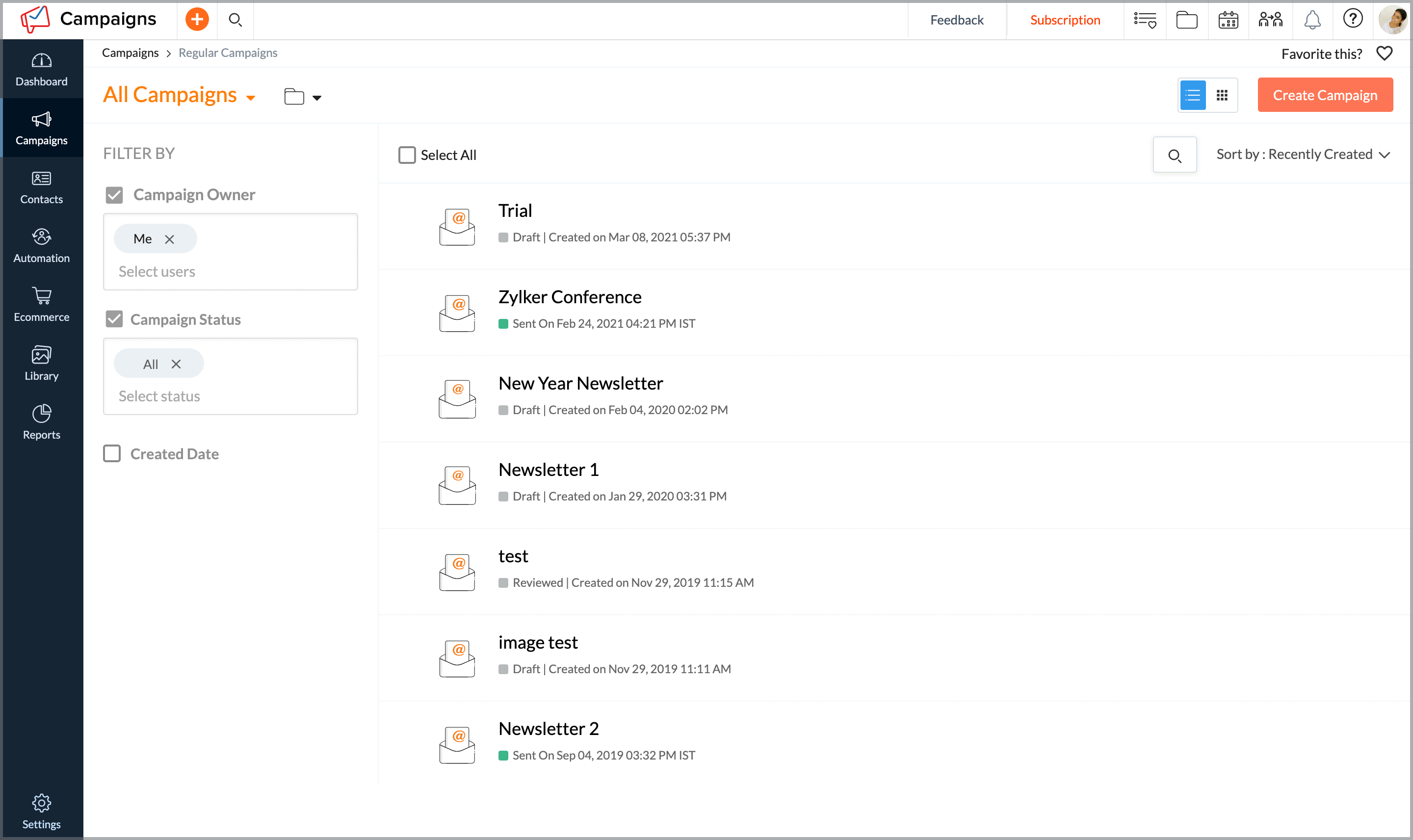Click the help question mark icon

tap(1353, 19)
